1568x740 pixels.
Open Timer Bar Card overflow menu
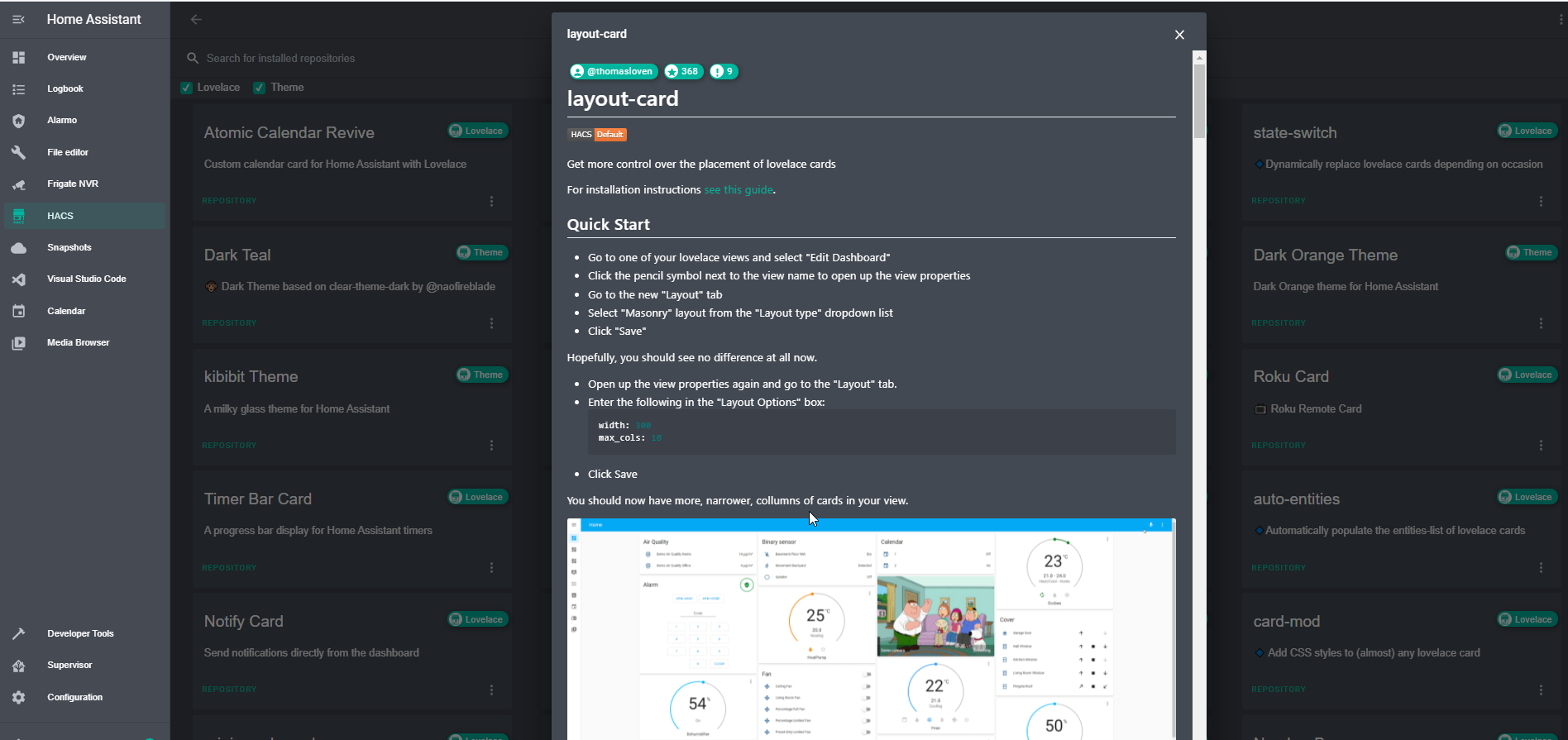pos(491,567)
